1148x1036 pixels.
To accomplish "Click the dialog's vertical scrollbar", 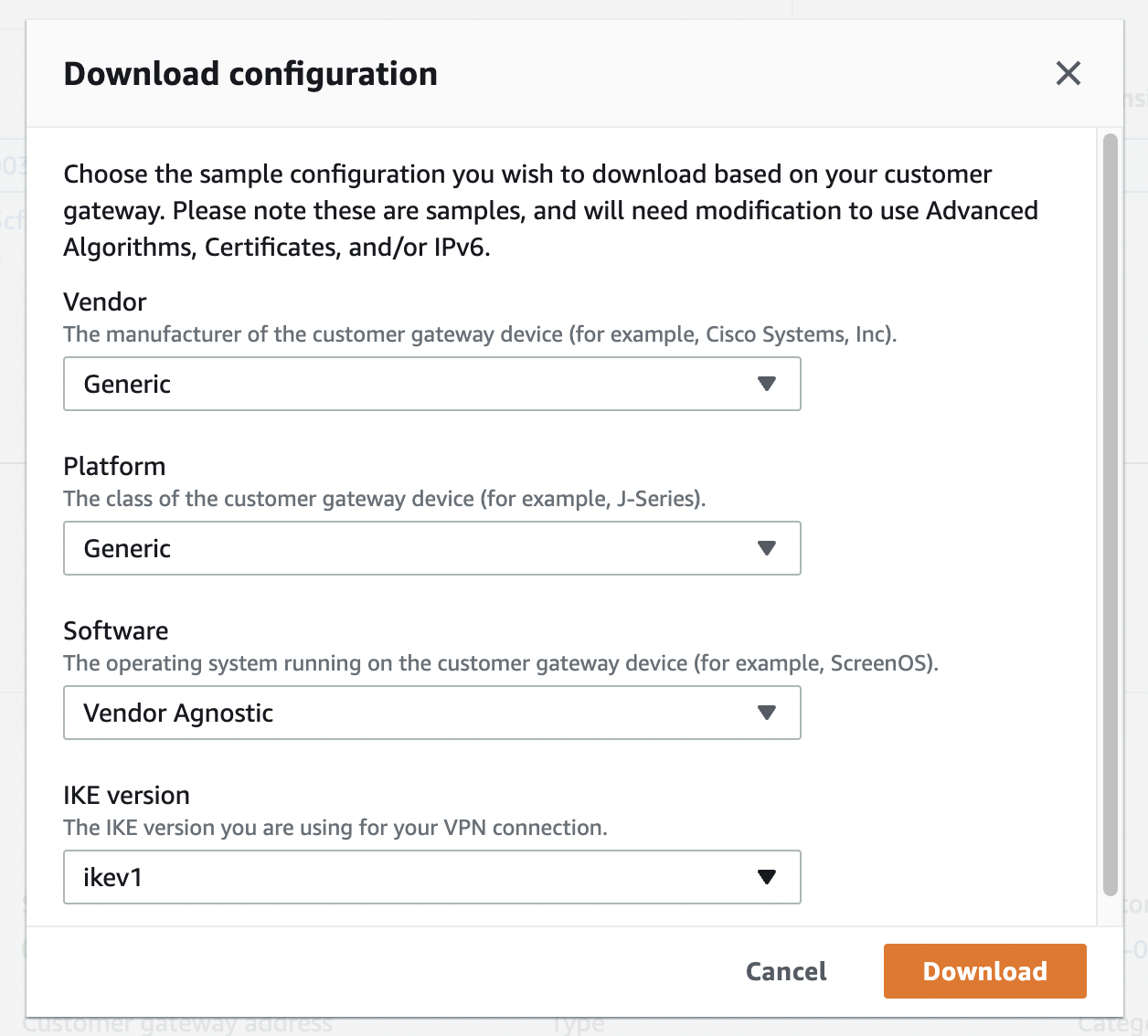I will (1111, 515).
